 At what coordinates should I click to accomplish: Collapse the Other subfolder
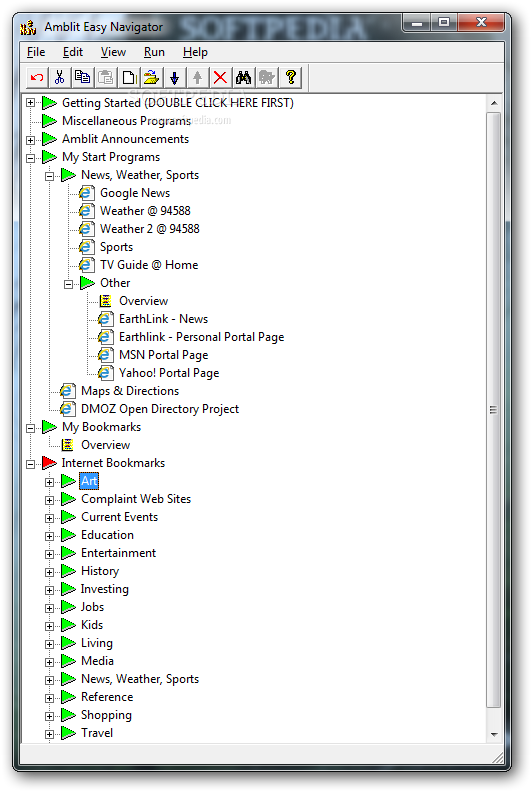click(x=68, y=284)
